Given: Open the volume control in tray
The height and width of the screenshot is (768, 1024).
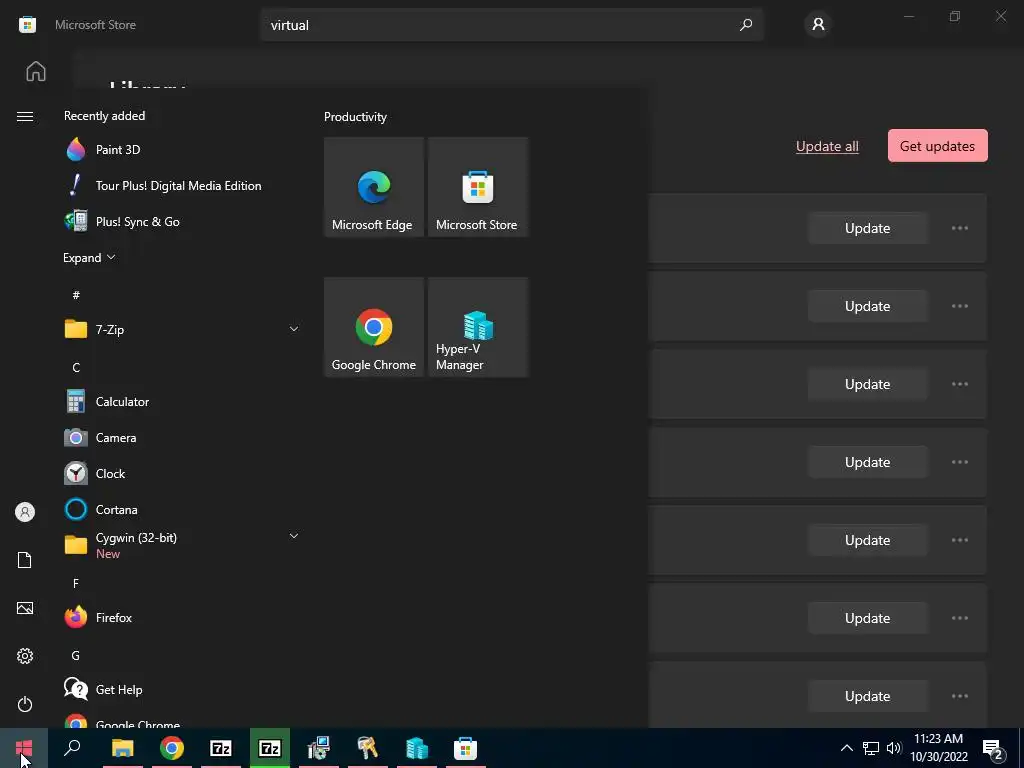Looking at the screenshot, I should 894,748.
